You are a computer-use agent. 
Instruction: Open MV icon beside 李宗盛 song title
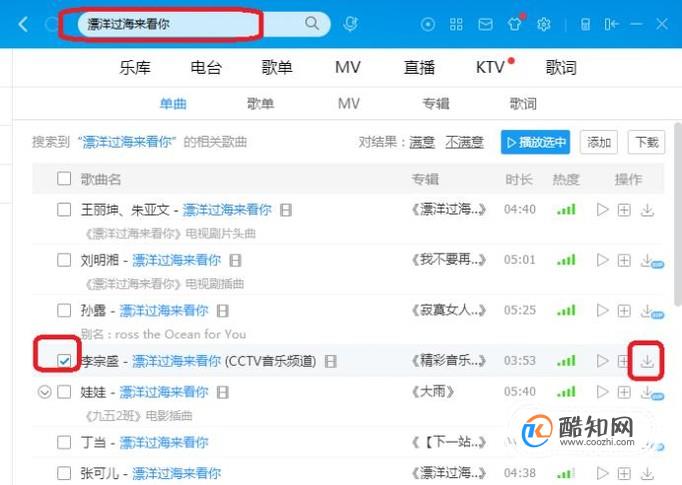pyautogui.click(x=331, y=361)
